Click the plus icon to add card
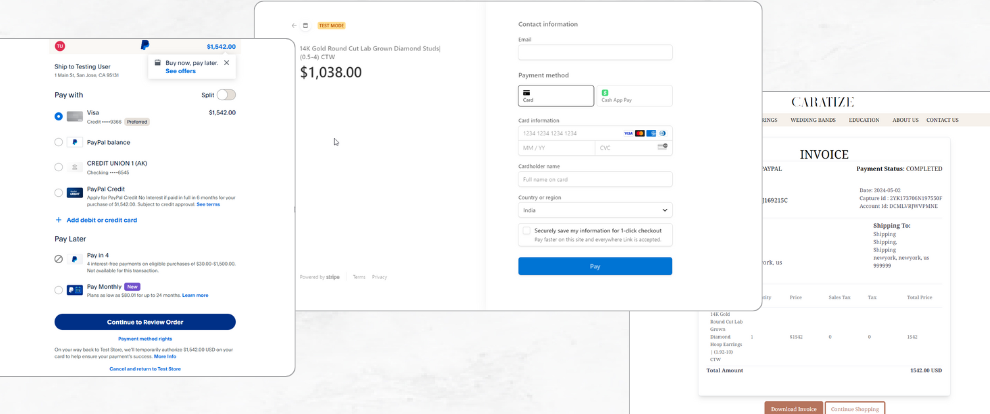Viewport: 990px width, 414px height. pos(58,220)
